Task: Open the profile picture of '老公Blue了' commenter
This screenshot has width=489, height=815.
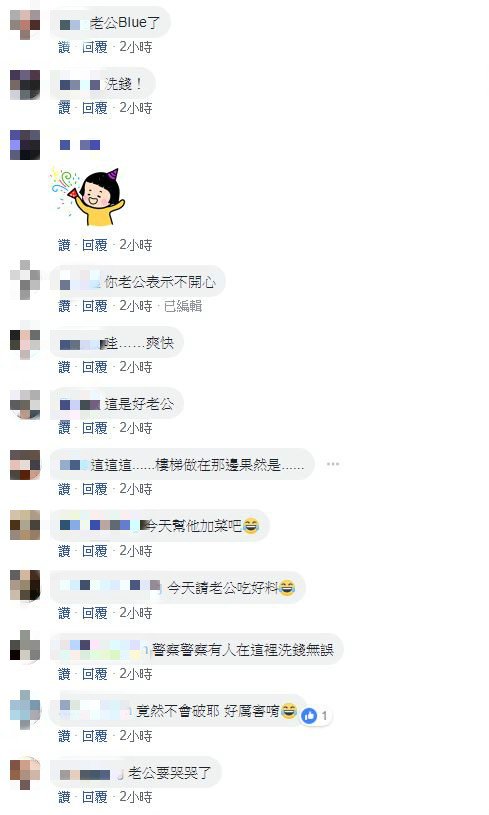Action: [x=25, y=23]
